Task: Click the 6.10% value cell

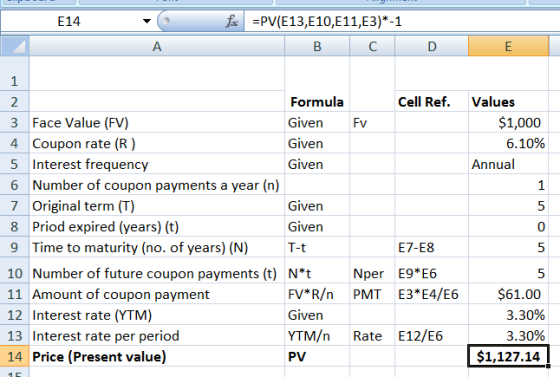Action: point(508,143)
